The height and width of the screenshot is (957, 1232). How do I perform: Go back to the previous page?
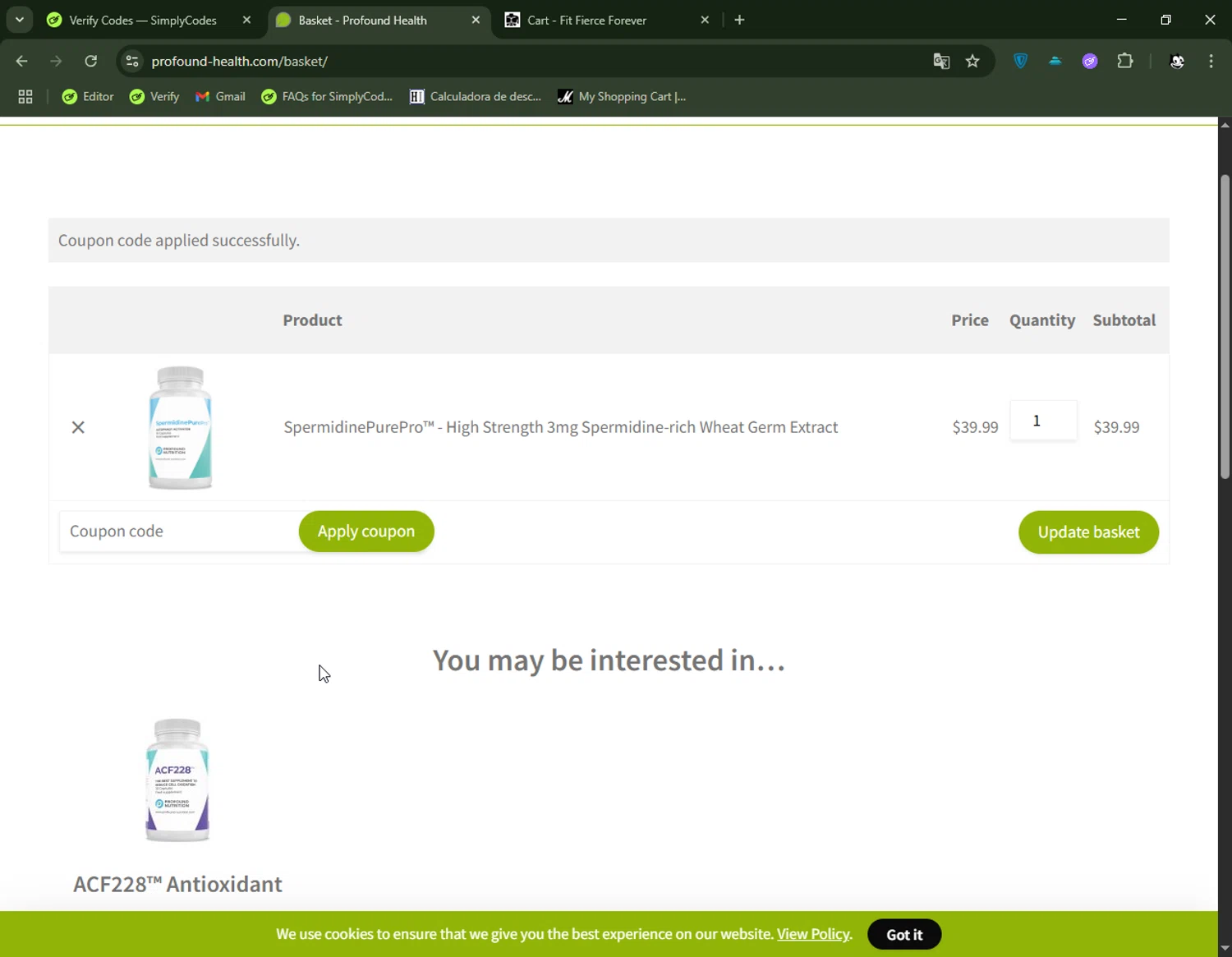tap(22, 61)
